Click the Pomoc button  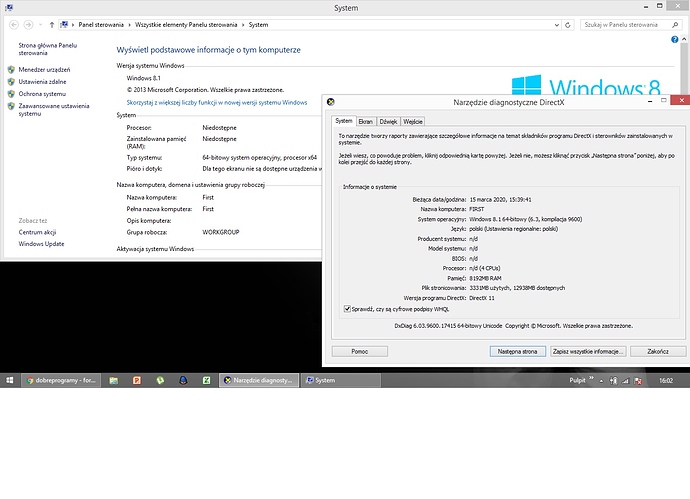[x=360, y=352]
